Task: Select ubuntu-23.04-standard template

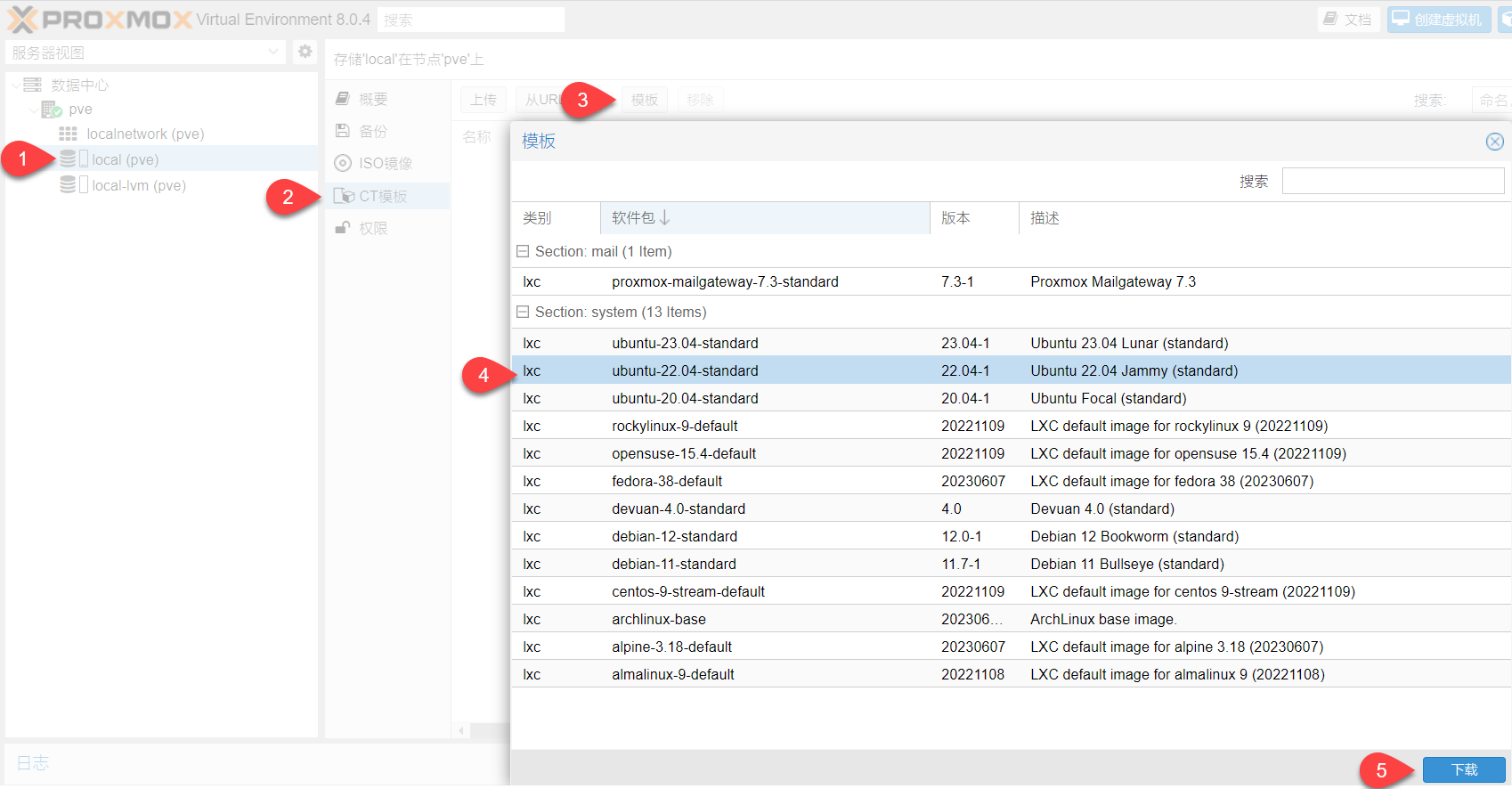Action: (x=1011, y=343)
